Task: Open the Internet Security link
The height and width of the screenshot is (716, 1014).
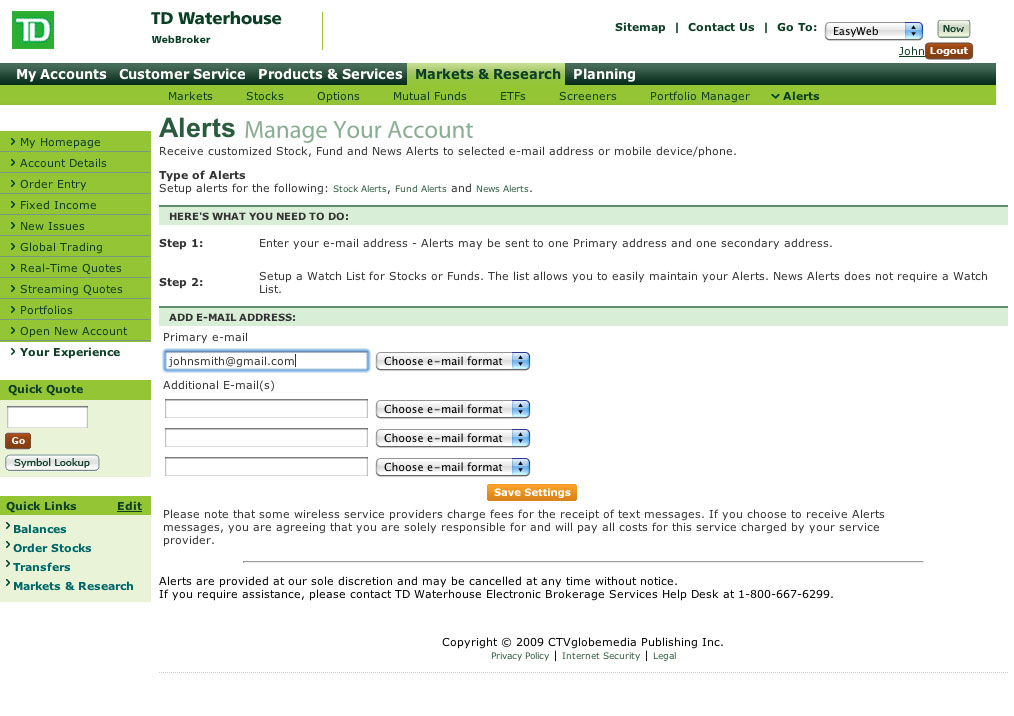Action: [x=601, y=656]
